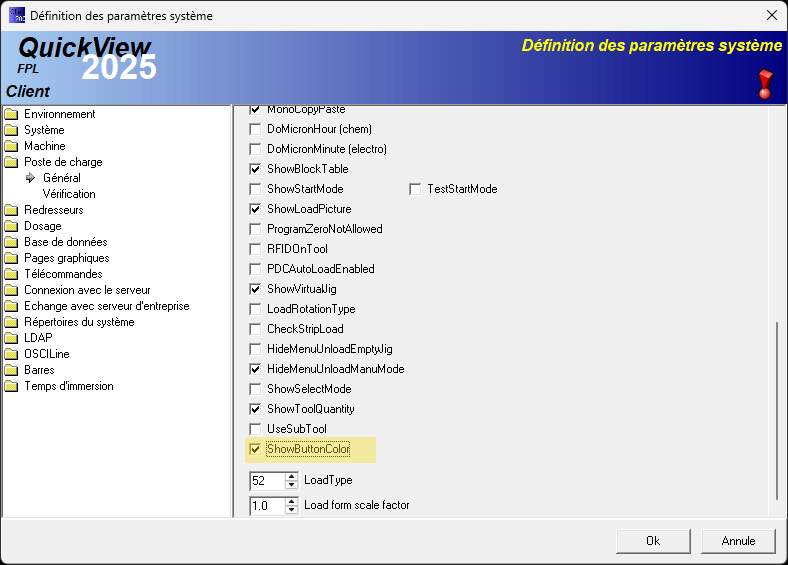Viewport: 788px width, 565px height.
Task: Enable the DoMicronMinute (electro) checkbox
Action: pyautogui.click(x=255, y=149)
